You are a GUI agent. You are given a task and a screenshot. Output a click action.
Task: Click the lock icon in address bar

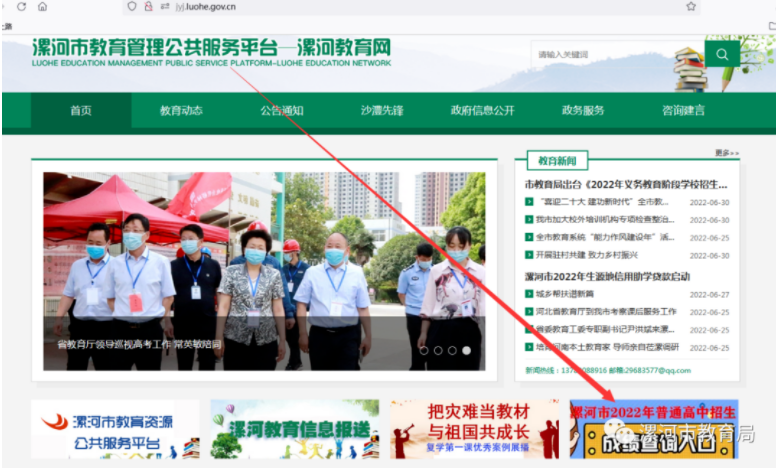pyautogui.click(x=148, y=6)
